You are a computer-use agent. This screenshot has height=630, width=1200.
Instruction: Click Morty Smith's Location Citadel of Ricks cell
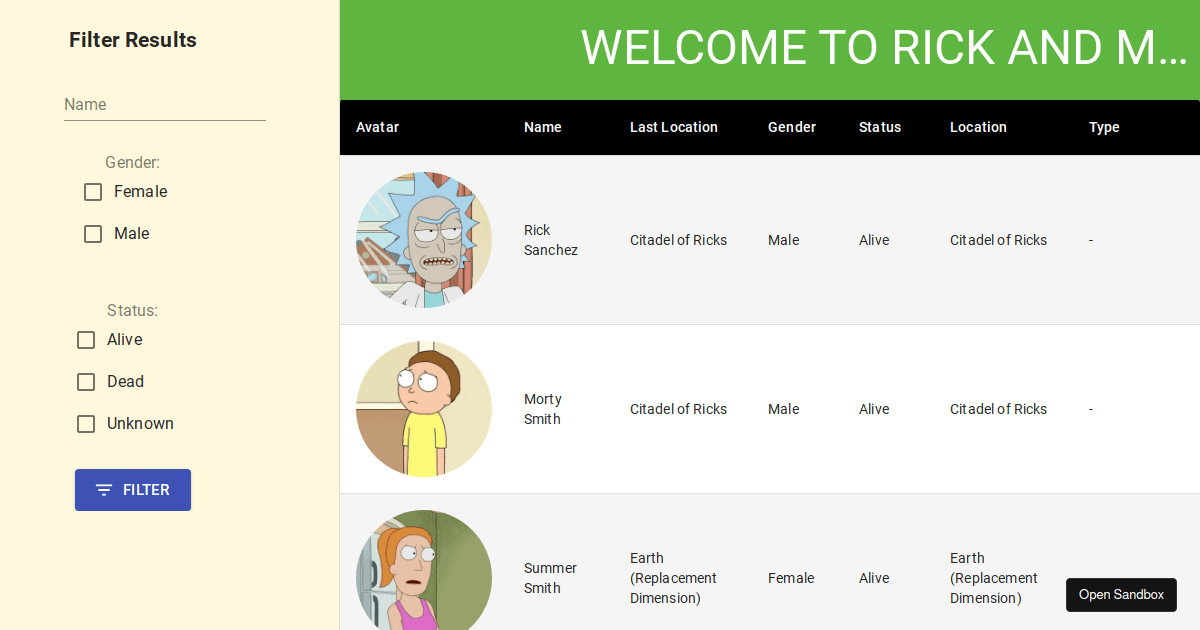pyautogui.click(x=998, y=409)
